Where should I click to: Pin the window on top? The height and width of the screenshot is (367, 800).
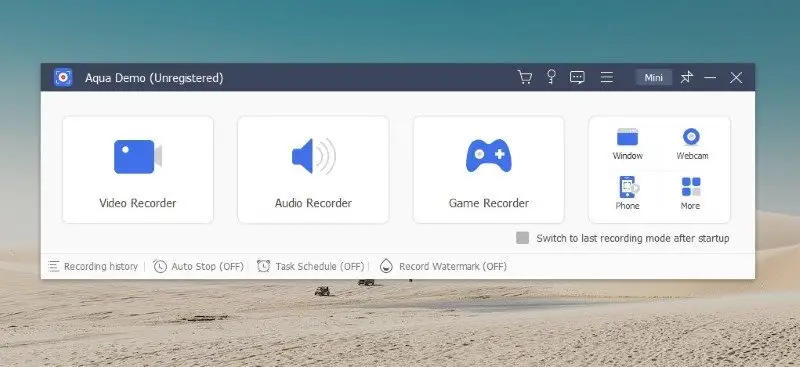point(687,77)
